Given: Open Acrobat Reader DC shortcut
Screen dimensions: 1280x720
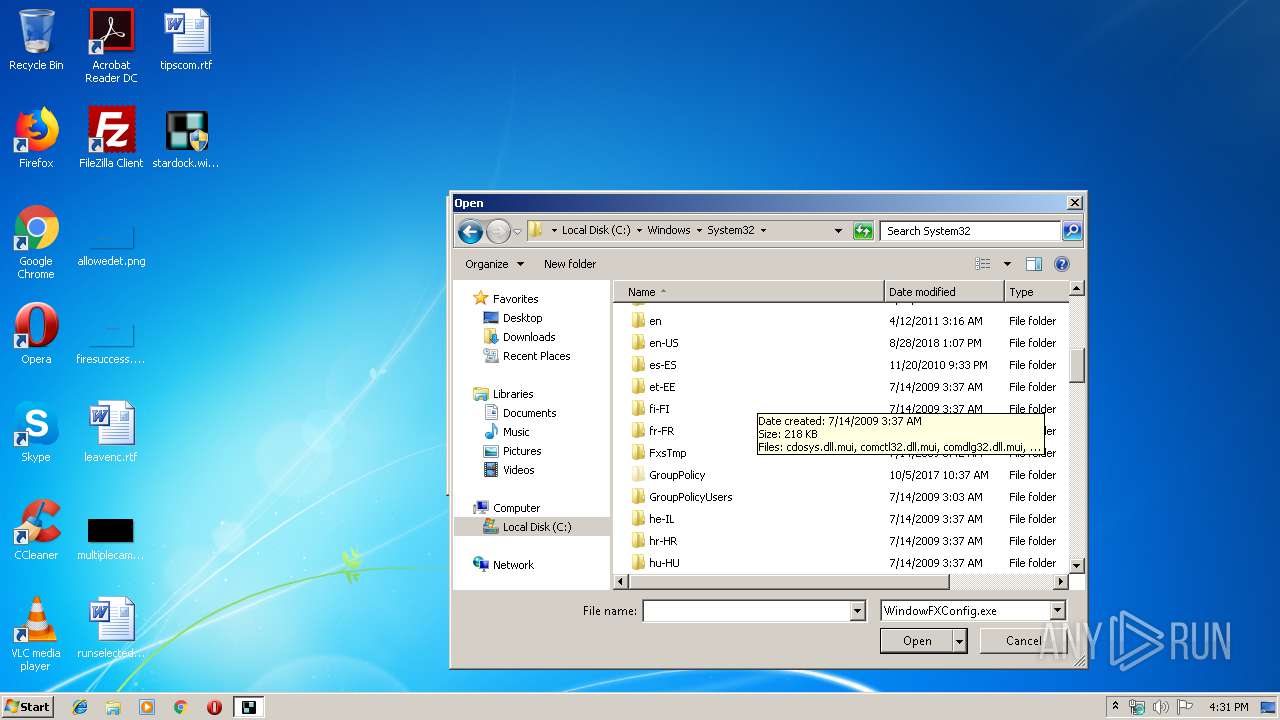Looking at the screenshot, I should coord(111,46).
